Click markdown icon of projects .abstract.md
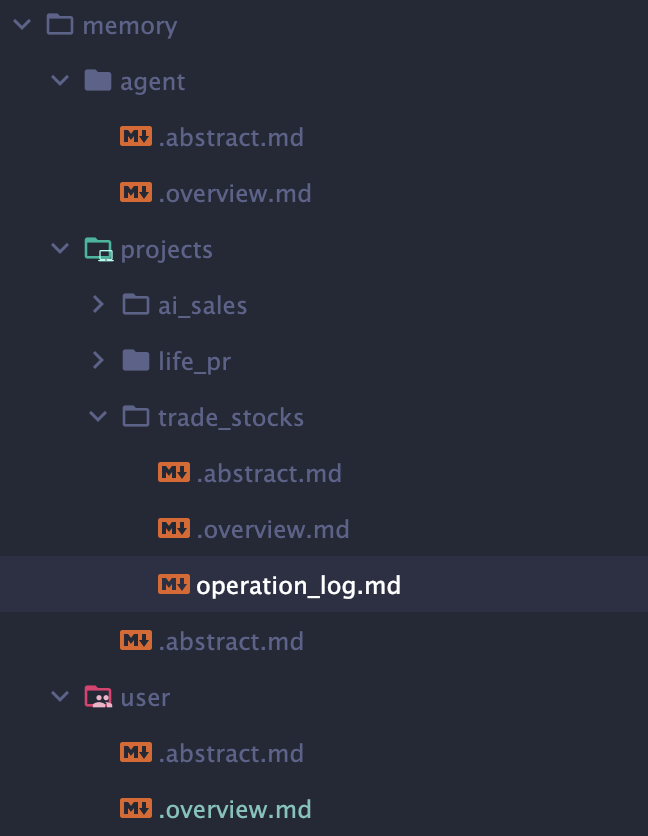The width and height of the screenshot is (648, 836). click(x=136, y=640)
